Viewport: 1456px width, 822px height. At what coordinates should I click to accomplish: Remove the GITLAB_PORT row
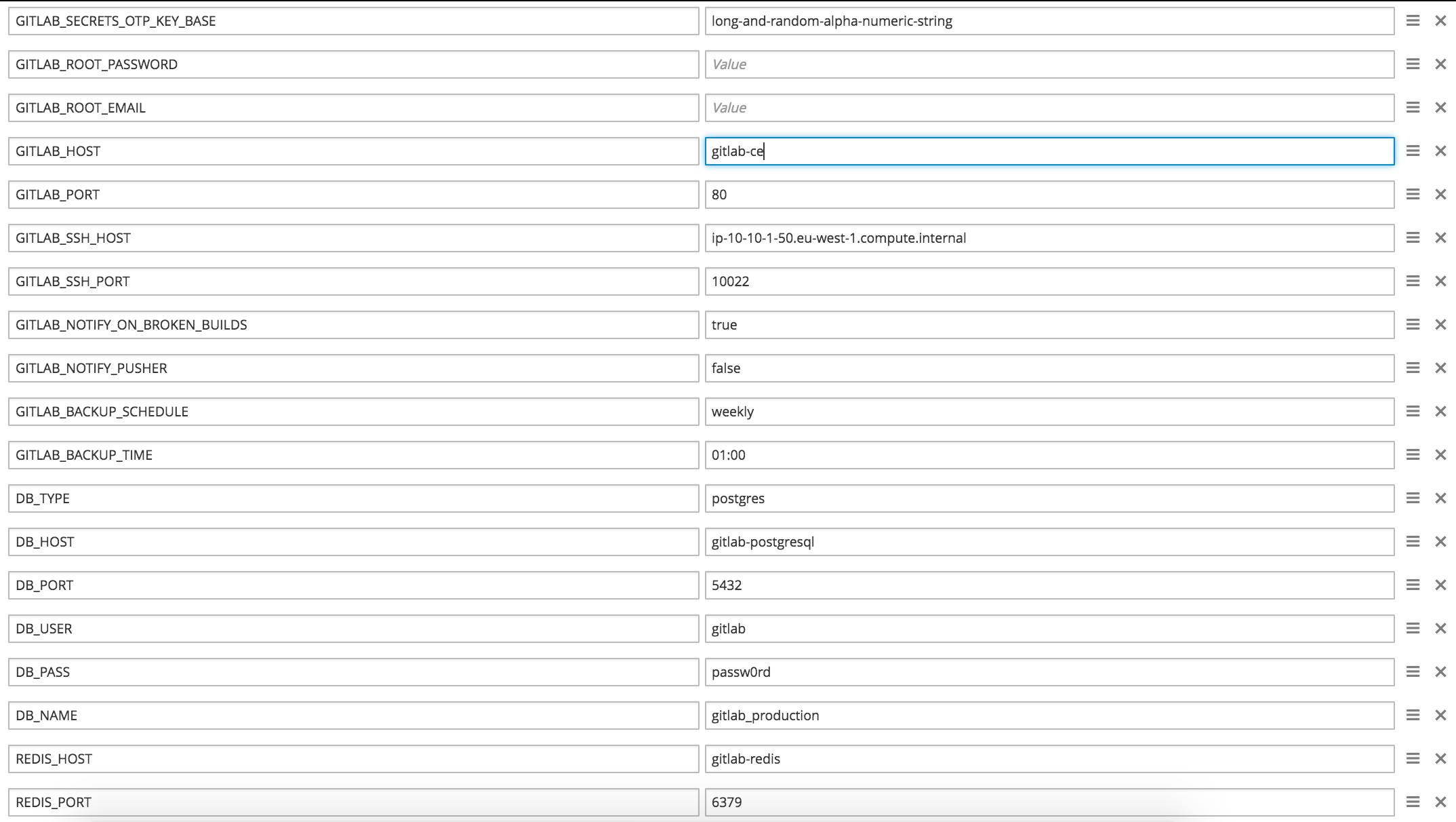pyautogui.click(x=1440, y=195)
